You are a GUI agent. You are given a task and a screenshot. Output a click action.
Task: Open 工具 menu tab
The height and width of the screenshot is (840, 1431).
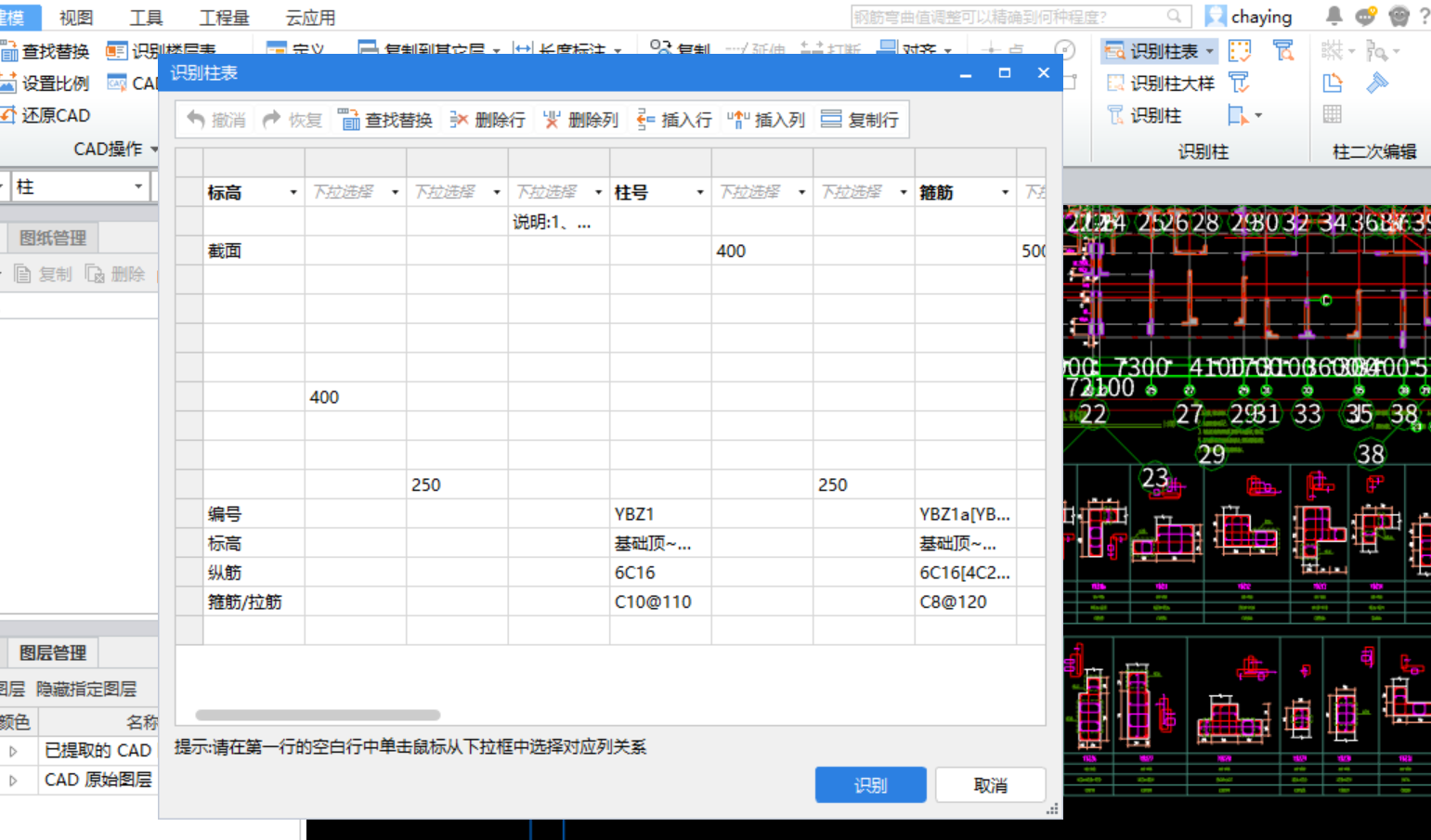tap(146, 17)
